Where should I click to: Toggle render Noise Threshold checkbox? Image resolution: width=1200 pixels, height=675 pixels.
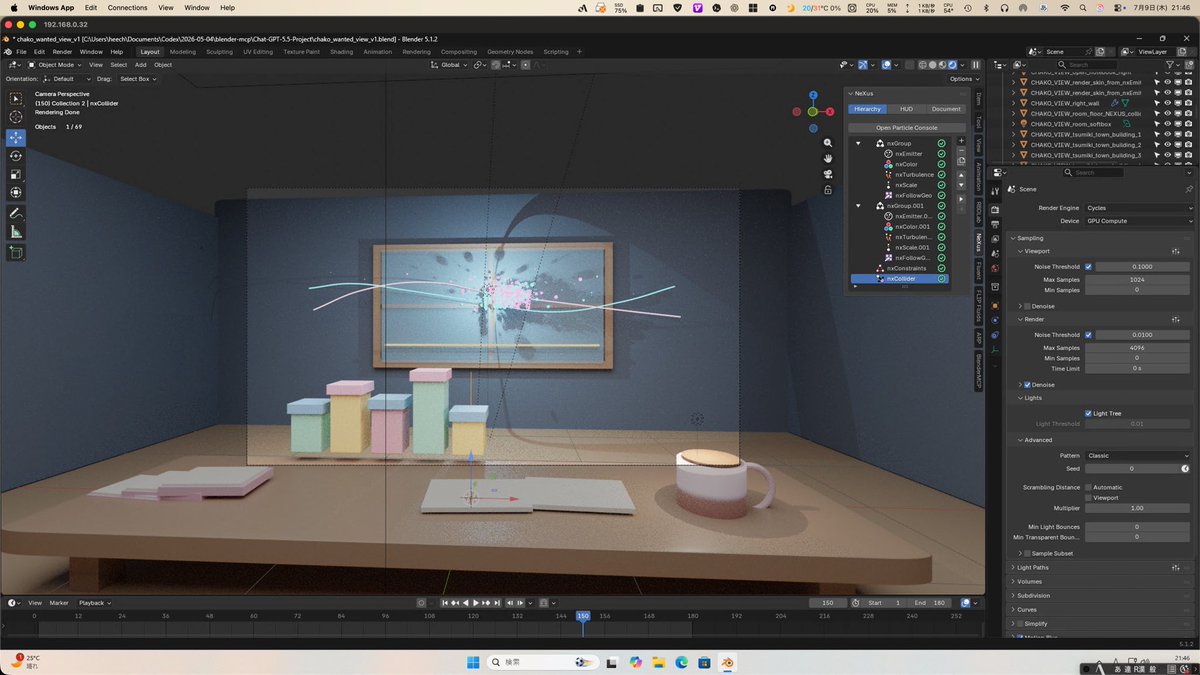[x=1088, y=335]
